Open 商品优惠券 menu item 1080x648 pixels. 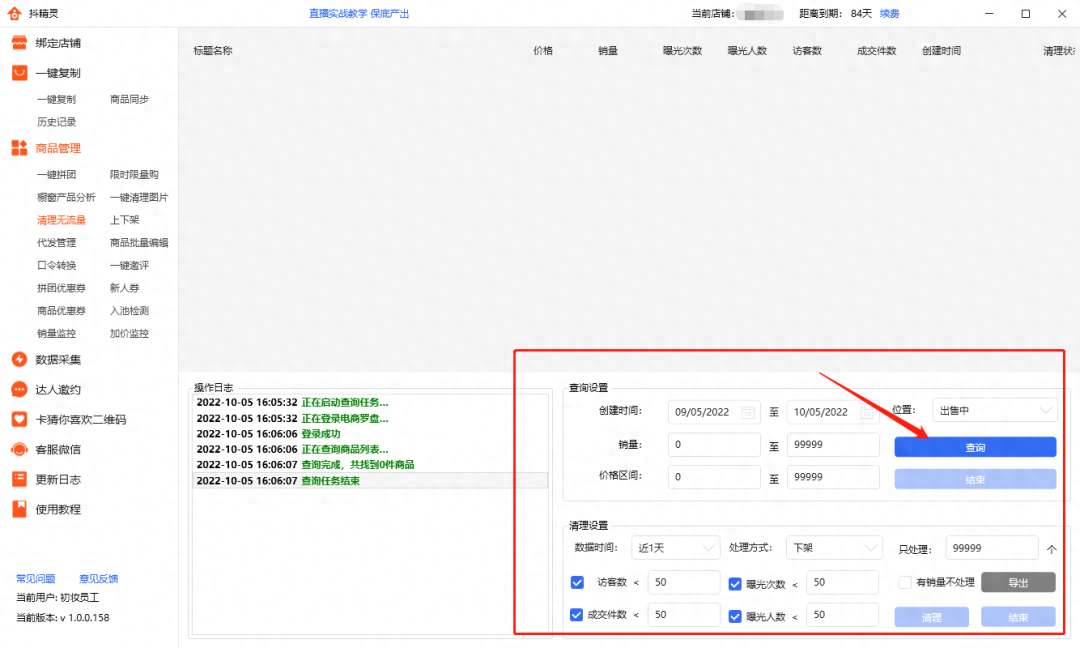61,311
